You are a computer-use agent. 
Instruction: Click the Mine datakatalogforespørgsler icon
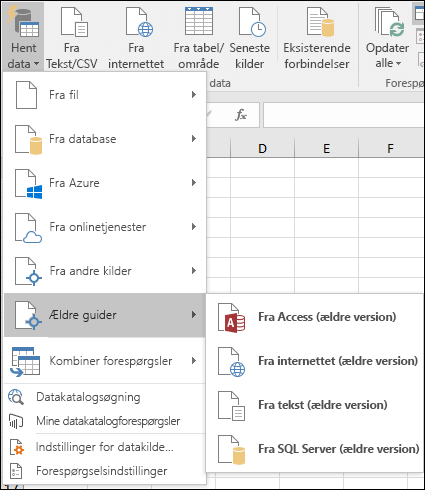tap(16, 421)
